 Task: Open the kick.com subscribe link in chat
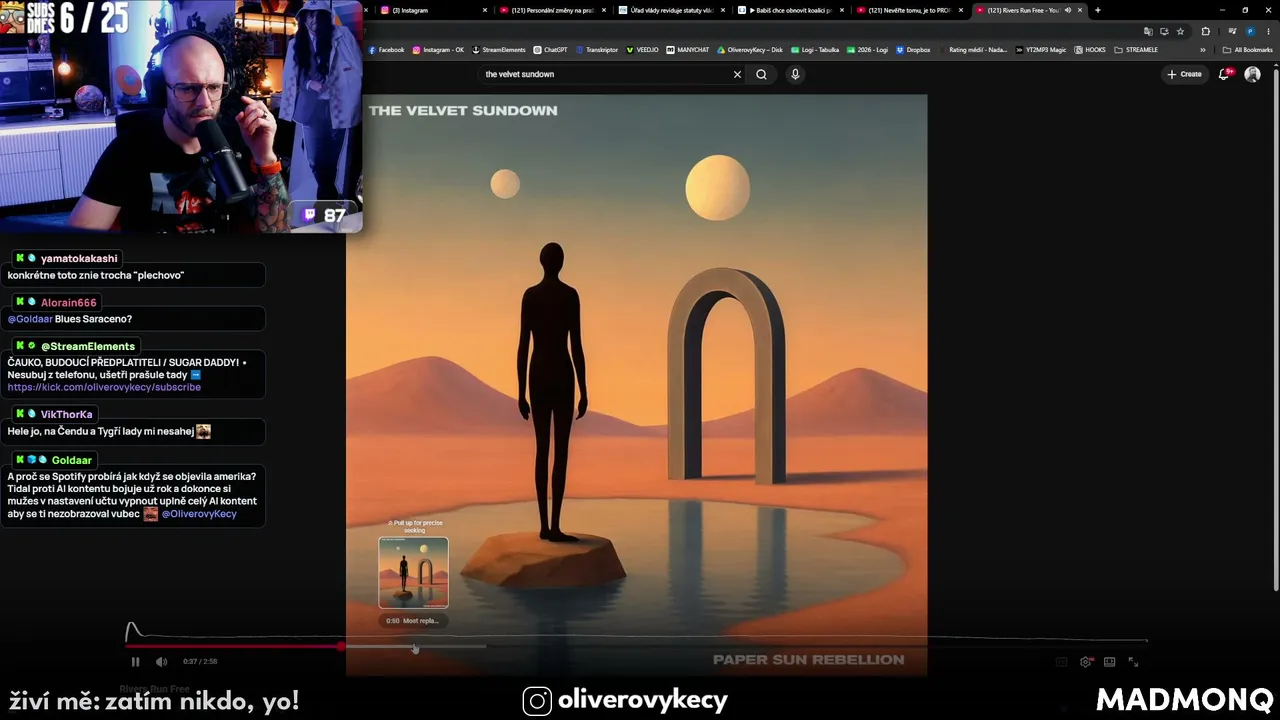104,387
